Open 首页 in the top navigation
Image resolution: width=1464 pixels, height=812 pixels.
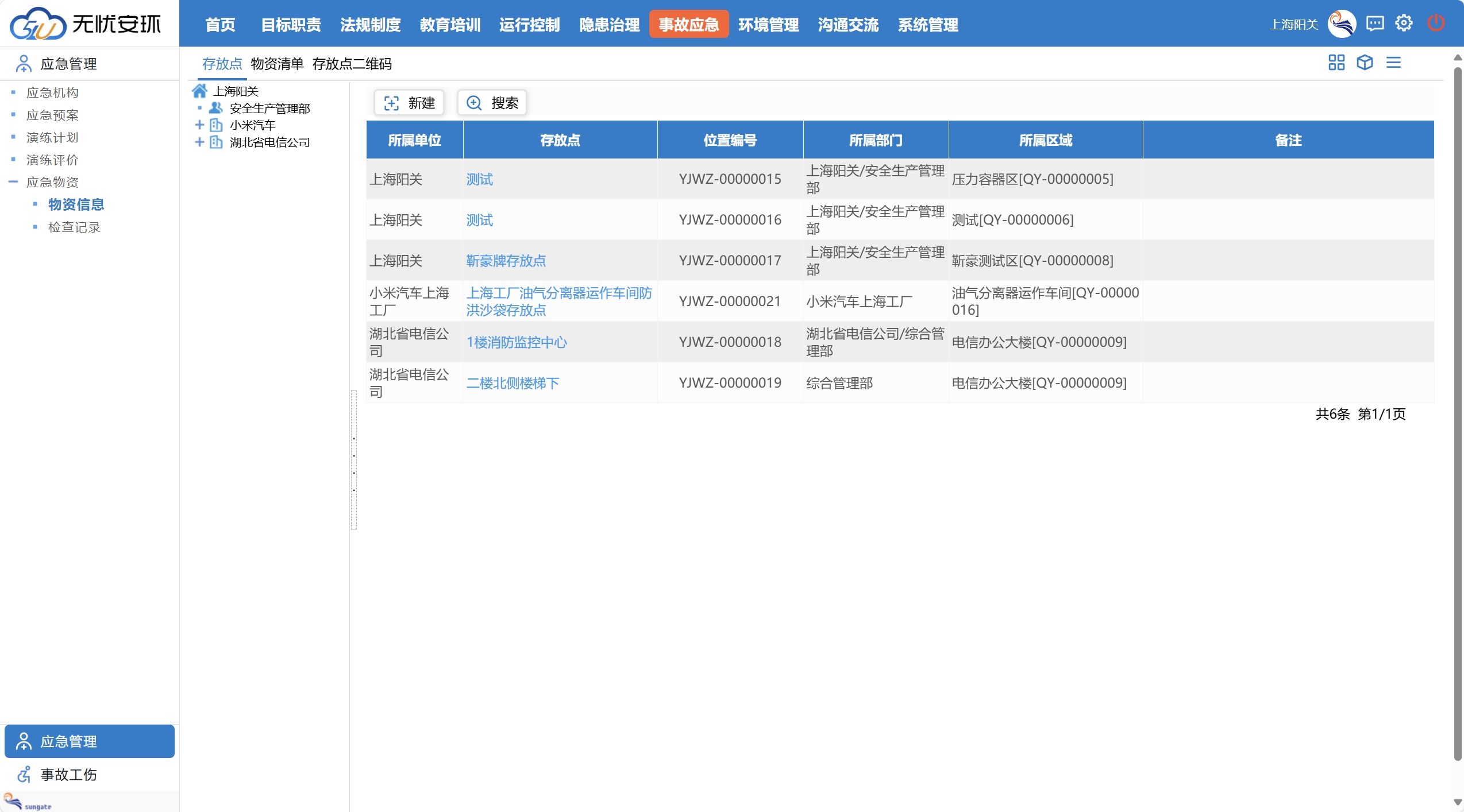click(x=220, y=25)
